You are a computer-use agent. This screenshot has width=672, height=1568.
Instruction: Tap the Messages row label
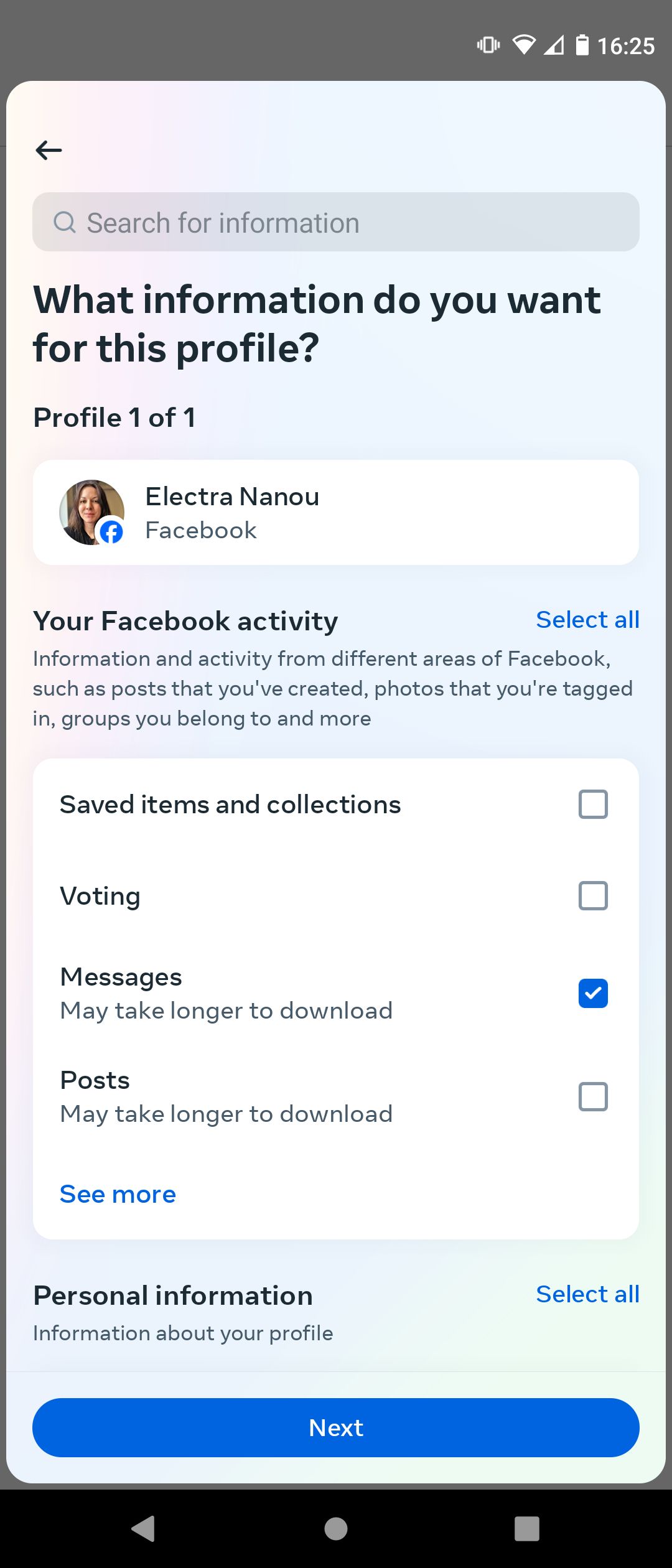[121, 977]
